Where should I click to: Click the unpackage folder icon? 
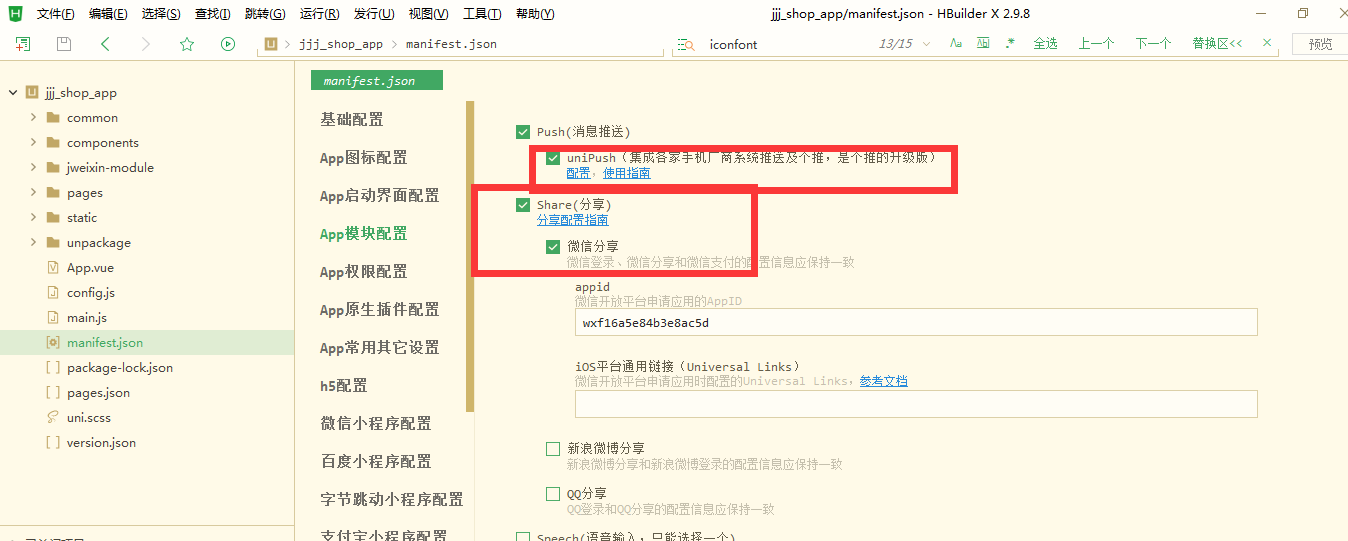tap(53, 243)
